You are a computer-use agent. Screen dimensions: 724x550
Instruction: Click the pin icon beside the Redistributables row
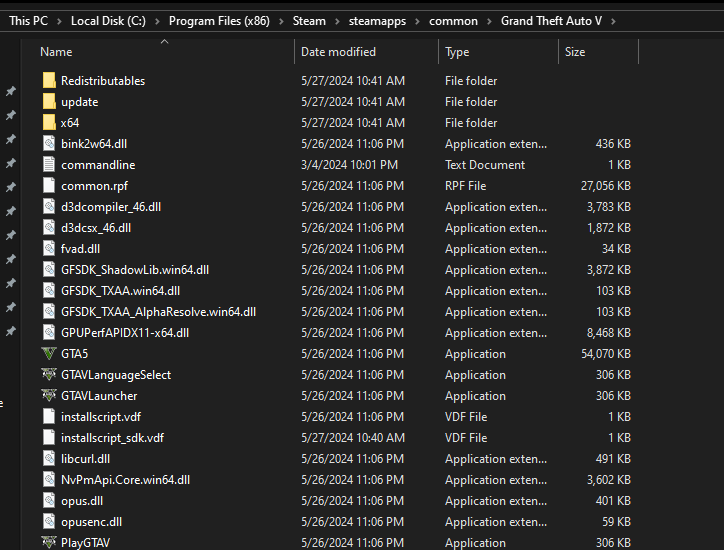[11, 91]
